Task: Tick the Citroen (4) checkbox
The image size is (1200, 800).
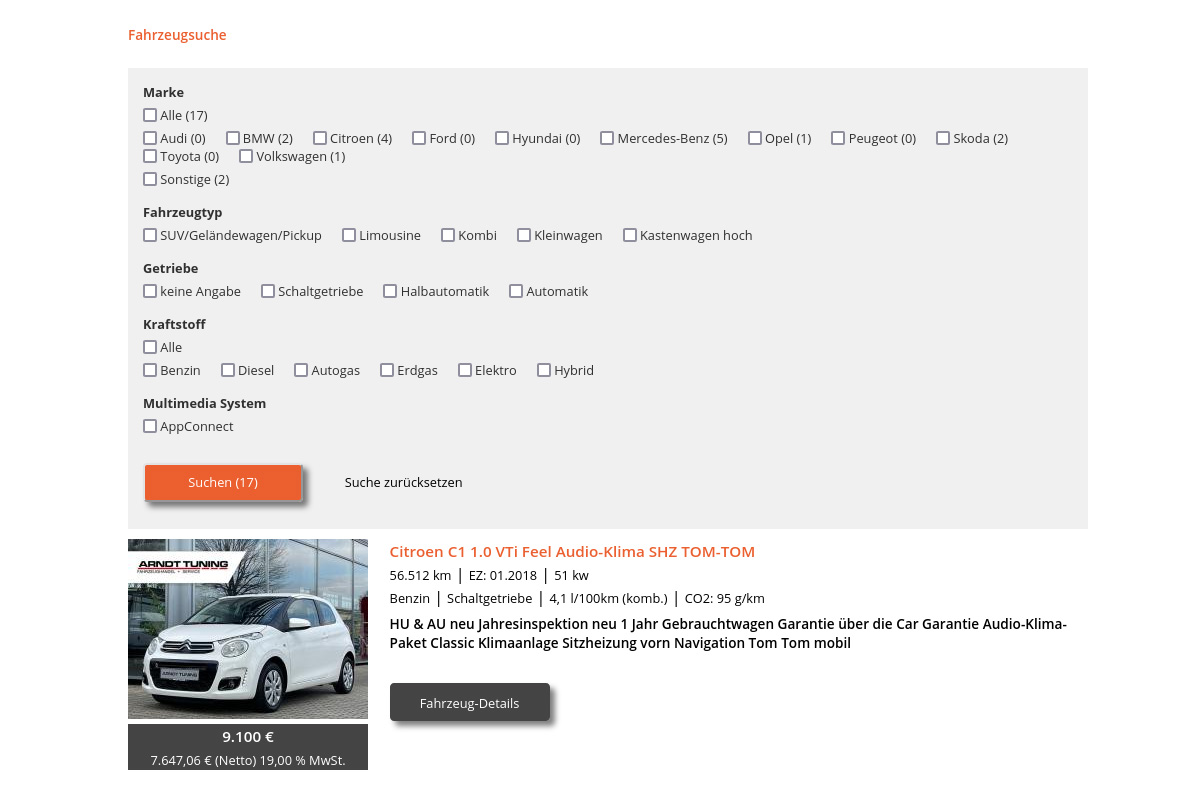Action: point(320,138)
